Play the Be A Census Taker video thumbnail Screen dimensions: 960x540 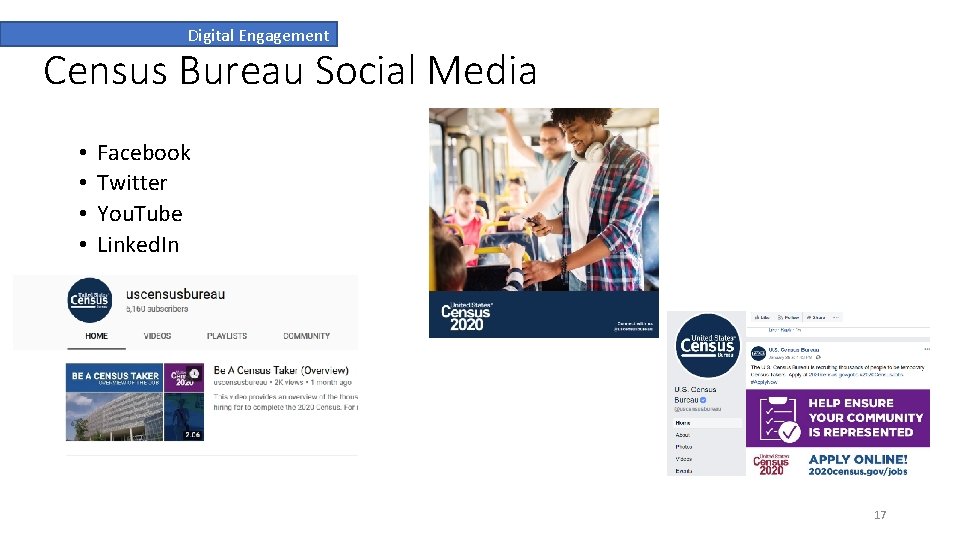[x=135, y=402]
